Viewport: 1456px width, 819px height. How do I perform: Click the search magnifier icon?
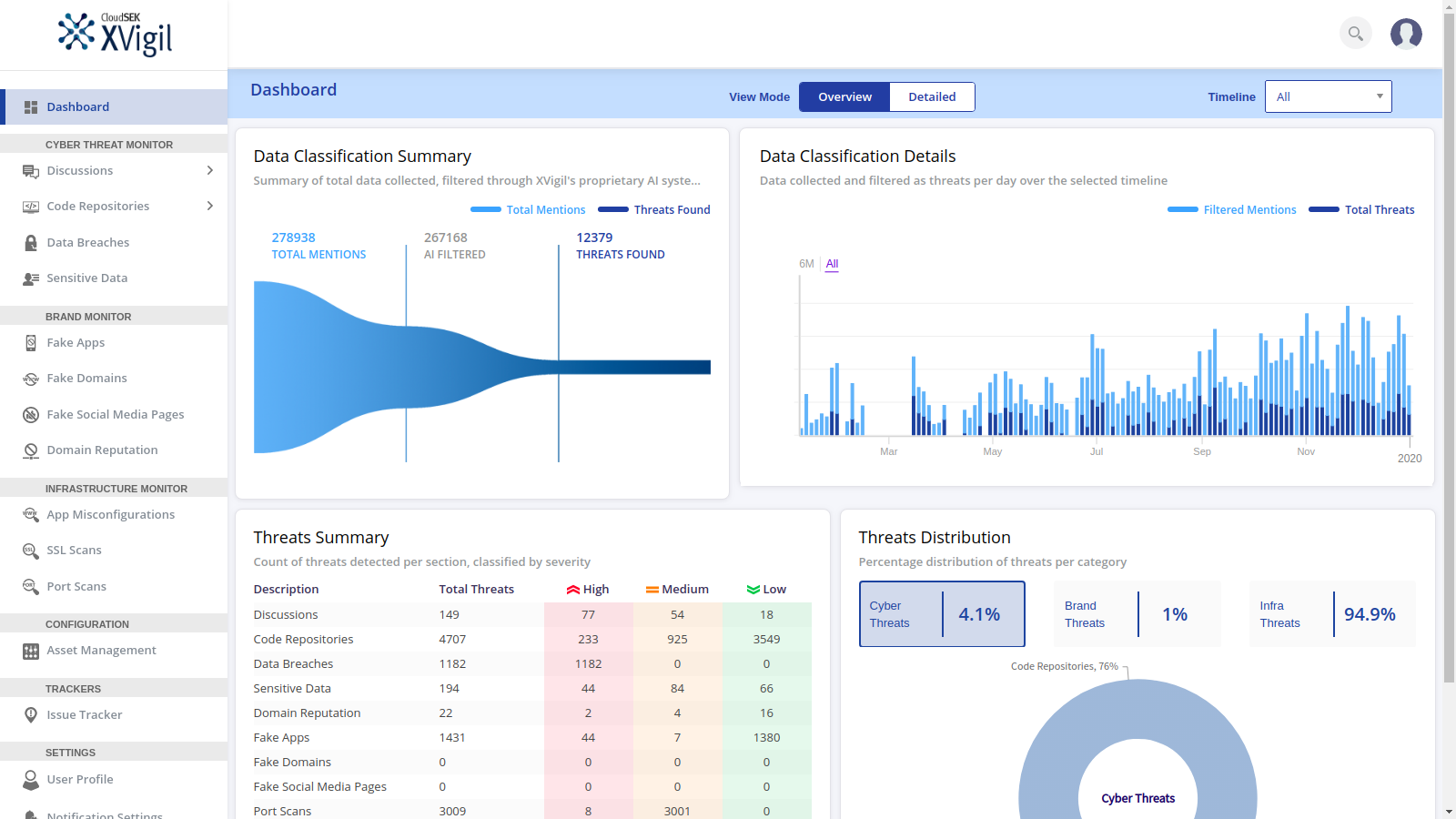[1355, 34]
